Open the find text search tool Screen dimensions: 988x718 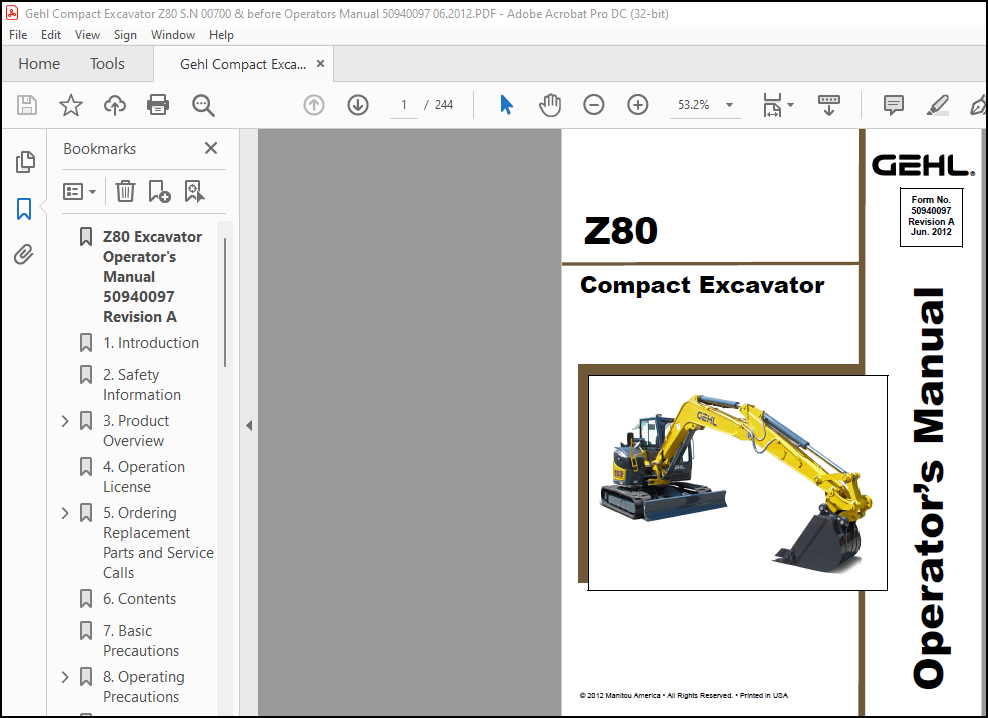(x=203, y=105)
